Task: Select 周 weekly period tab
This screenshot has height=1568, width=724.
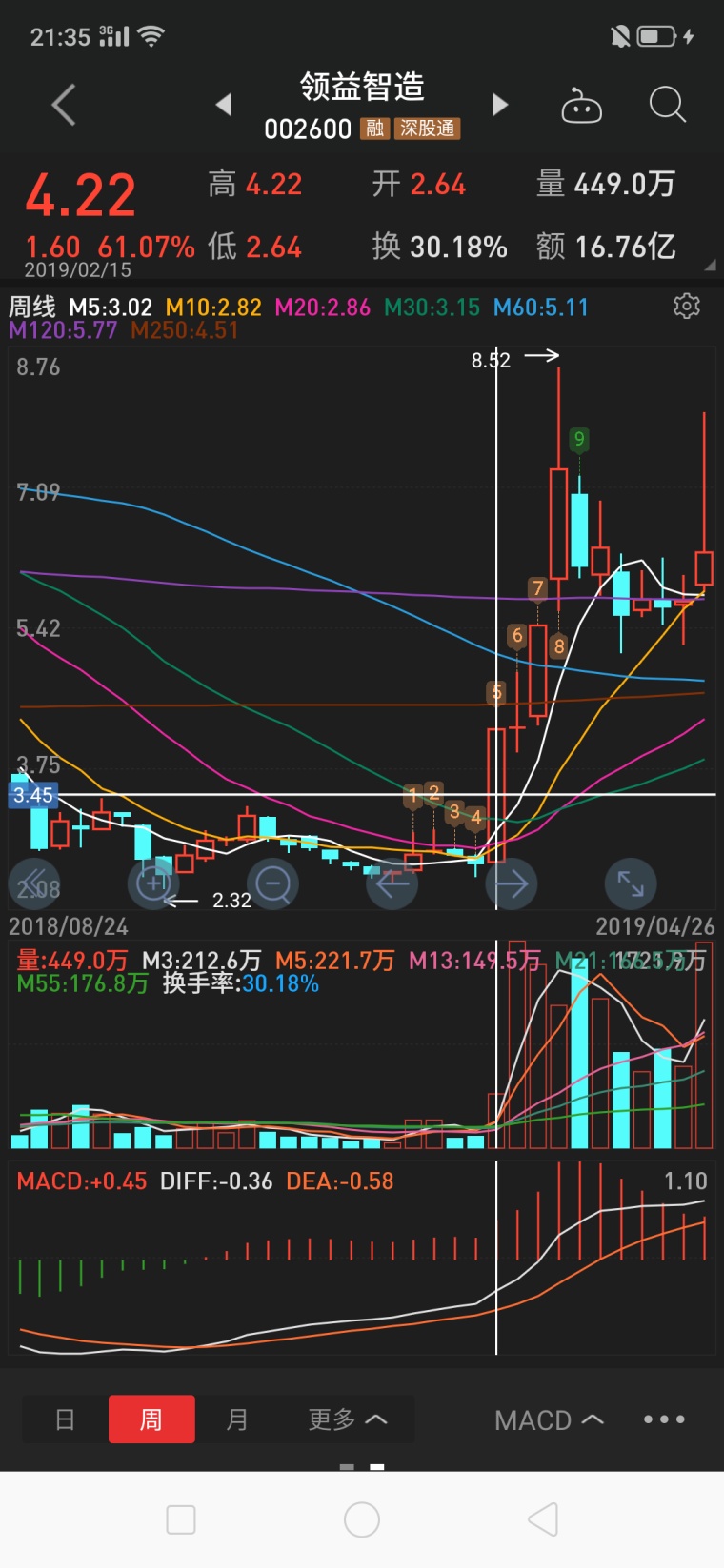Action: pos(151,1419)
